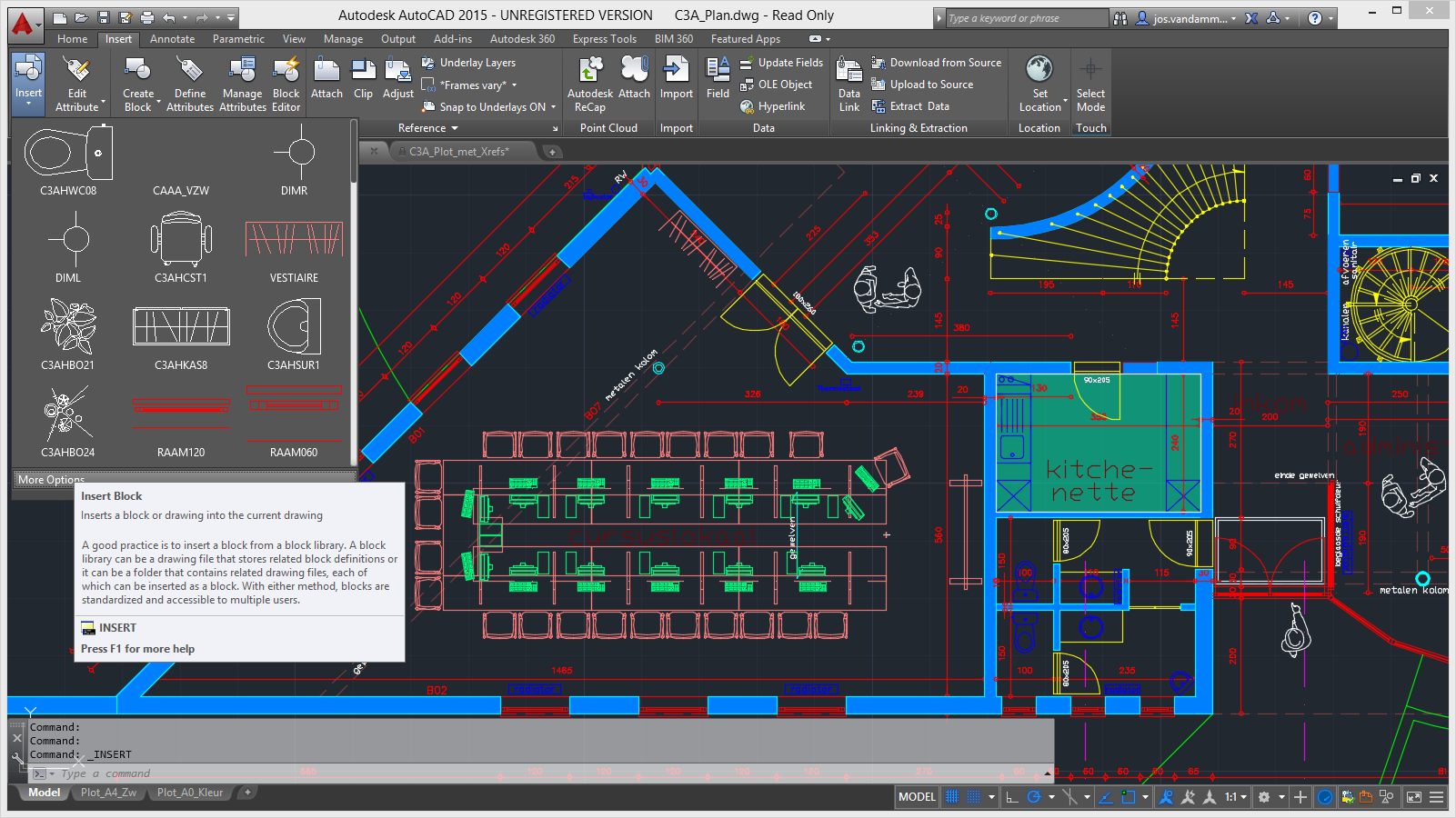
Task: Open the Home ribbon tab
Action: 73,39
